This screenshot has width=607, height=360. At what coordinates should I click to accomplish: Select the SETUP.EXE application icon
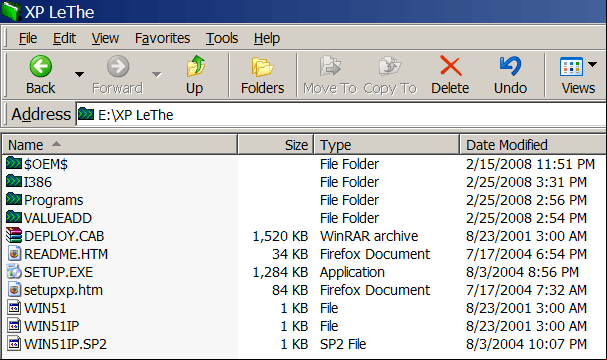pos(14,271)
